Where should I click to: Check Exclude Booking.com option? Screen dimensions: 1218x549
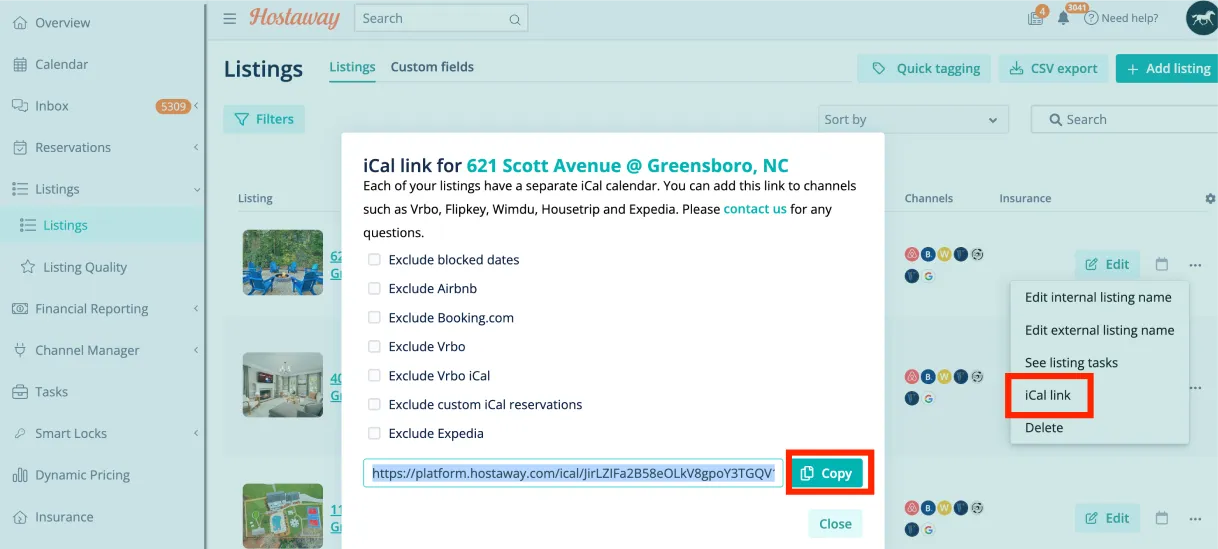point(374,317)
